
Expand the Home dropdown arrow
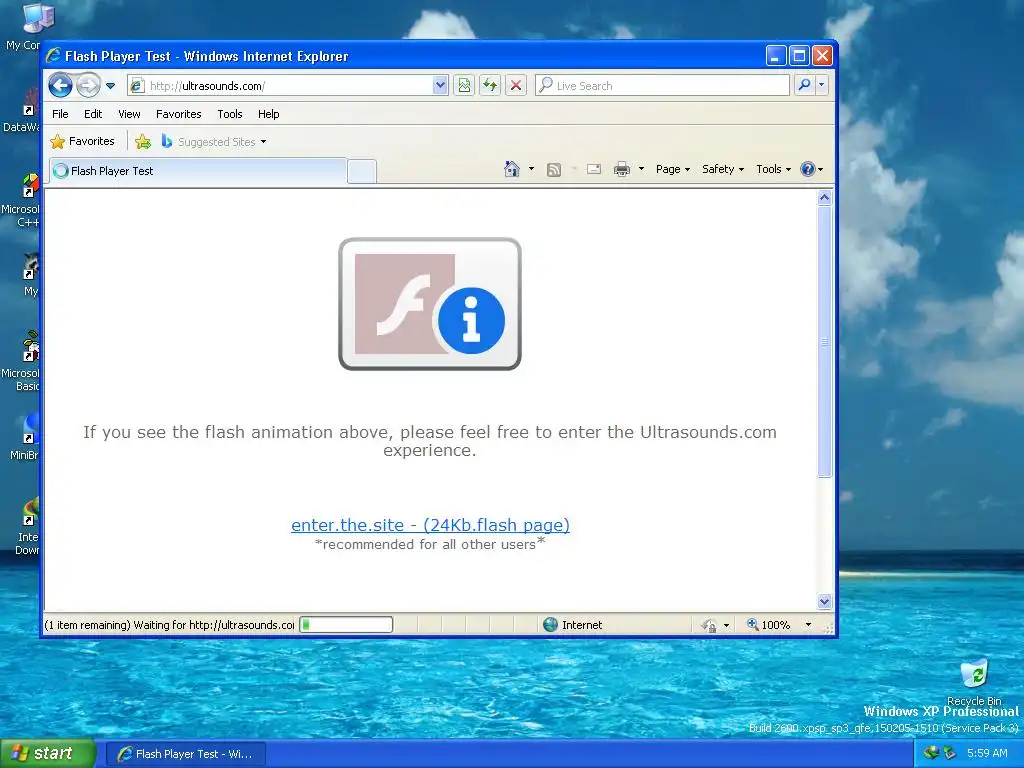[531, 169]
